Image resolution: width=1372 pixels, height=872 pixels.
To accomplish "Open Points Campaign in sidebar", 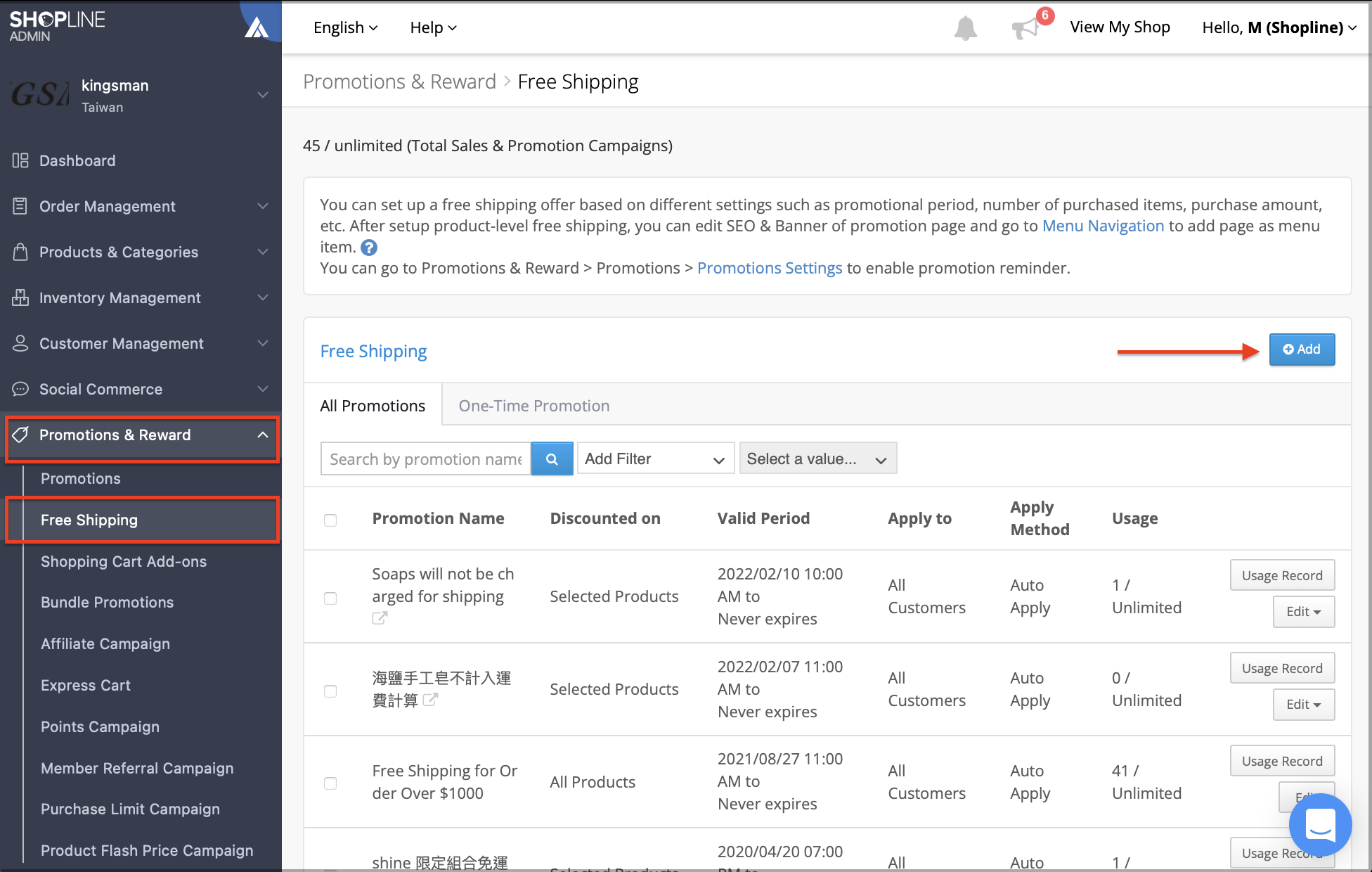I will pyautogui.click(x=100, y=726).
